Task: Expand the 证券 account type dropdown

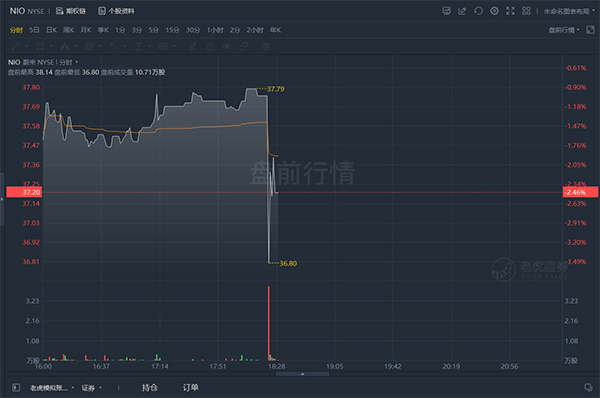Action: coord(91,388)
